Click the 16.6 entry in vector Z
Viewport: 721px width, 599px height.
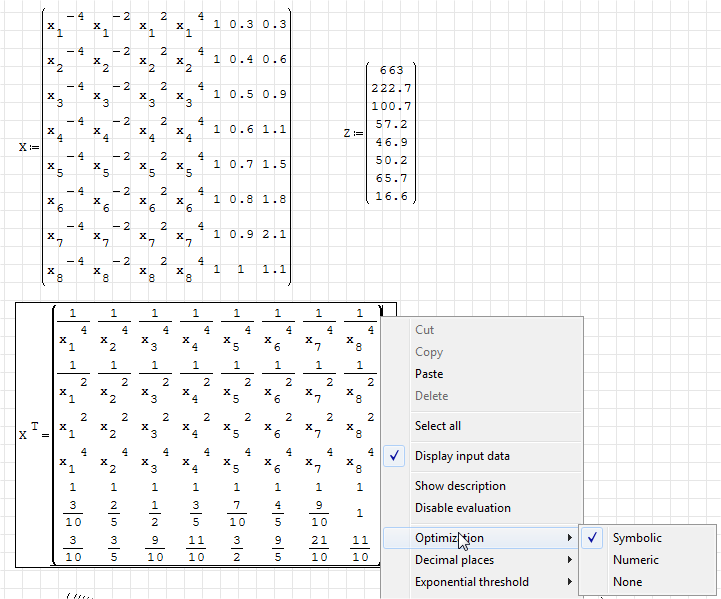point(391,197)
